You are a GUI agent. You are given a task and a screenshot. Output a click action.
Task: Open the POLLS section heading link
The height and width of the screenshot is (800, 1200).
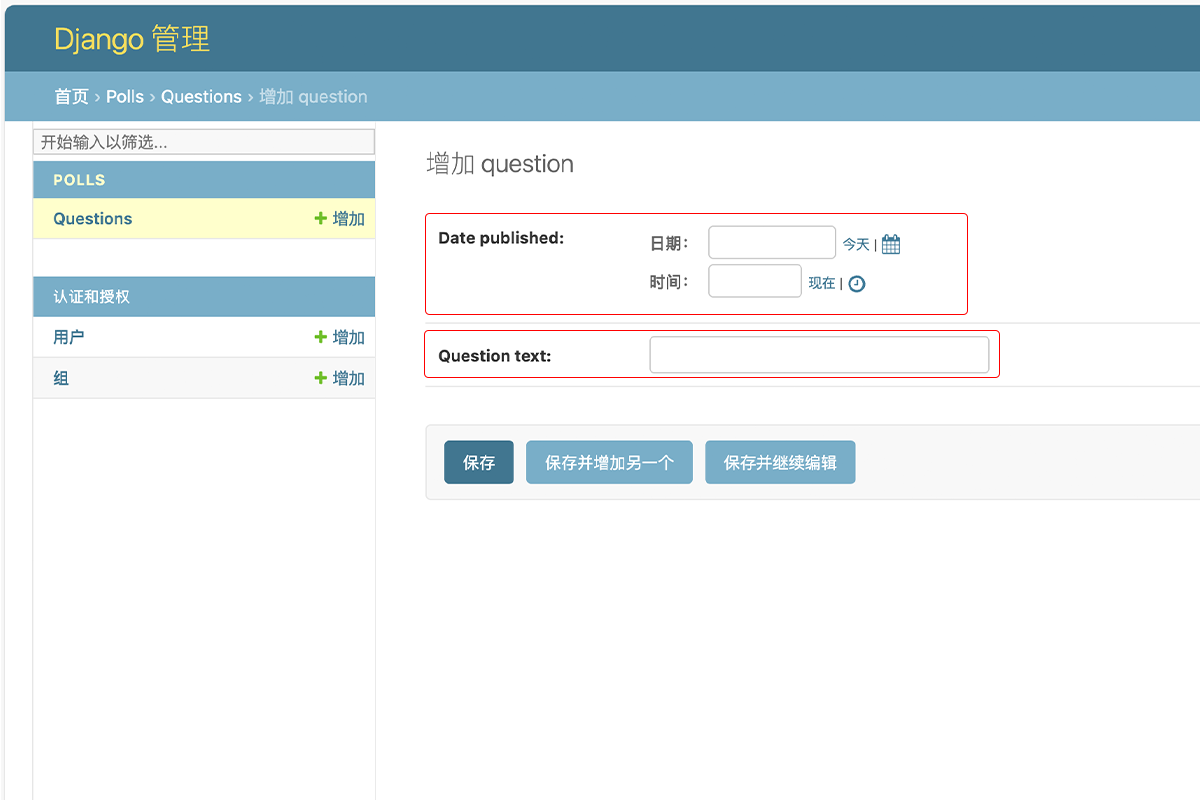pyautogui.click(x=79, y=180)
